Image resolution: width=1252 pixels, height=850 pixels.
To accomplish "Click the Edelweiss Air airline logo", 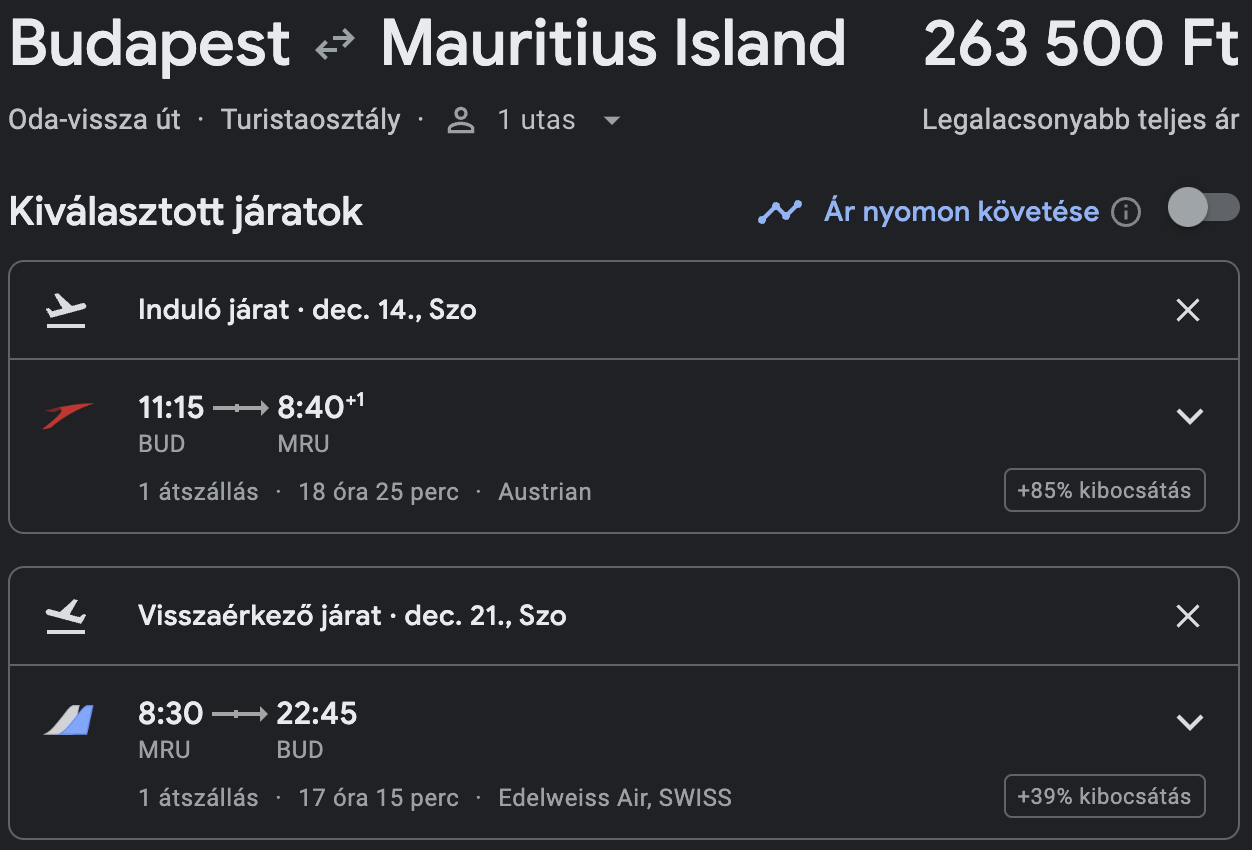I will tap(68, 720).
